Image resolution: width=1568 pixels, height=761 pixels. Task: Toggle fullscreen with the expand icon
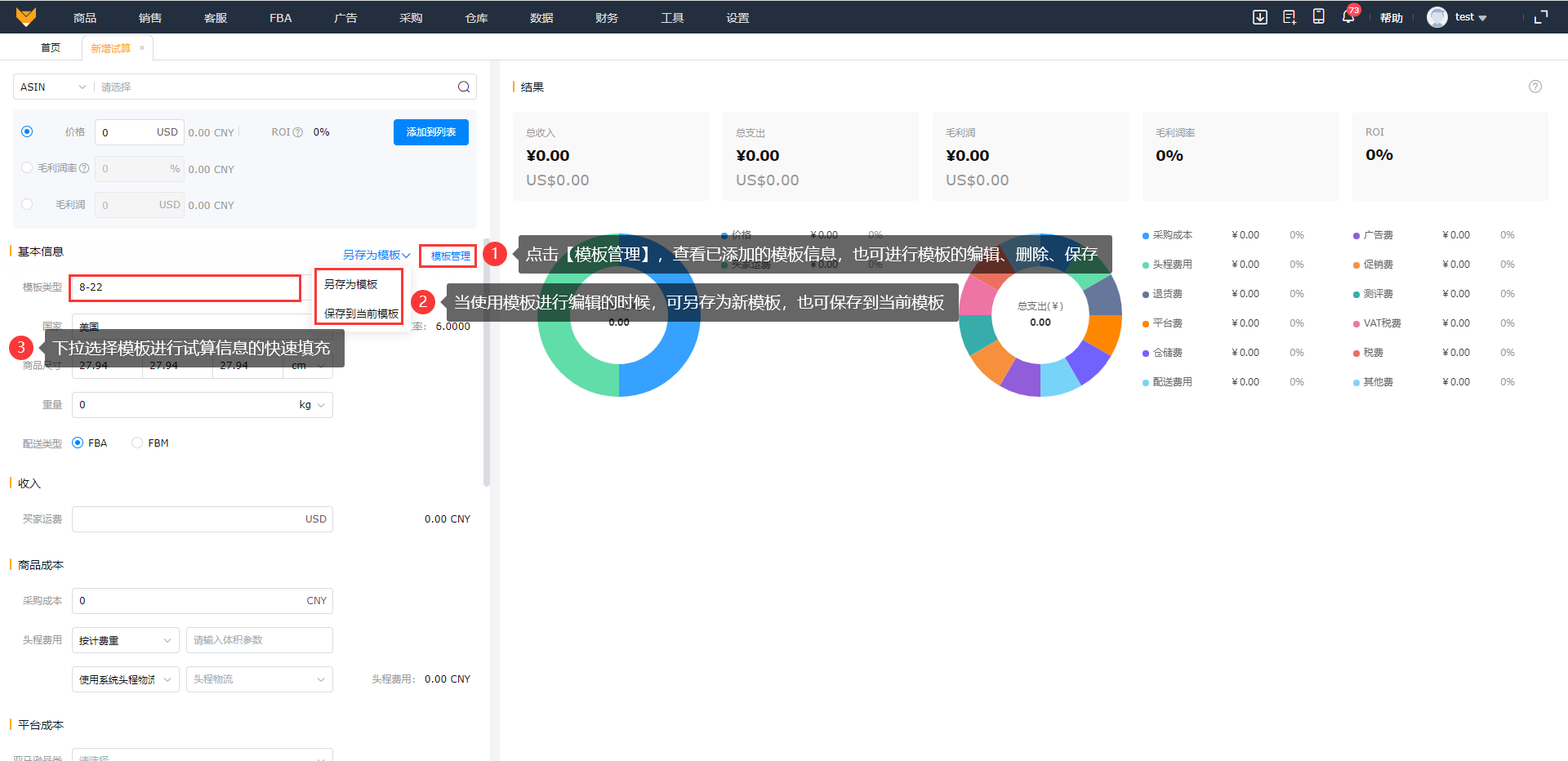[x=1541, y=17]
